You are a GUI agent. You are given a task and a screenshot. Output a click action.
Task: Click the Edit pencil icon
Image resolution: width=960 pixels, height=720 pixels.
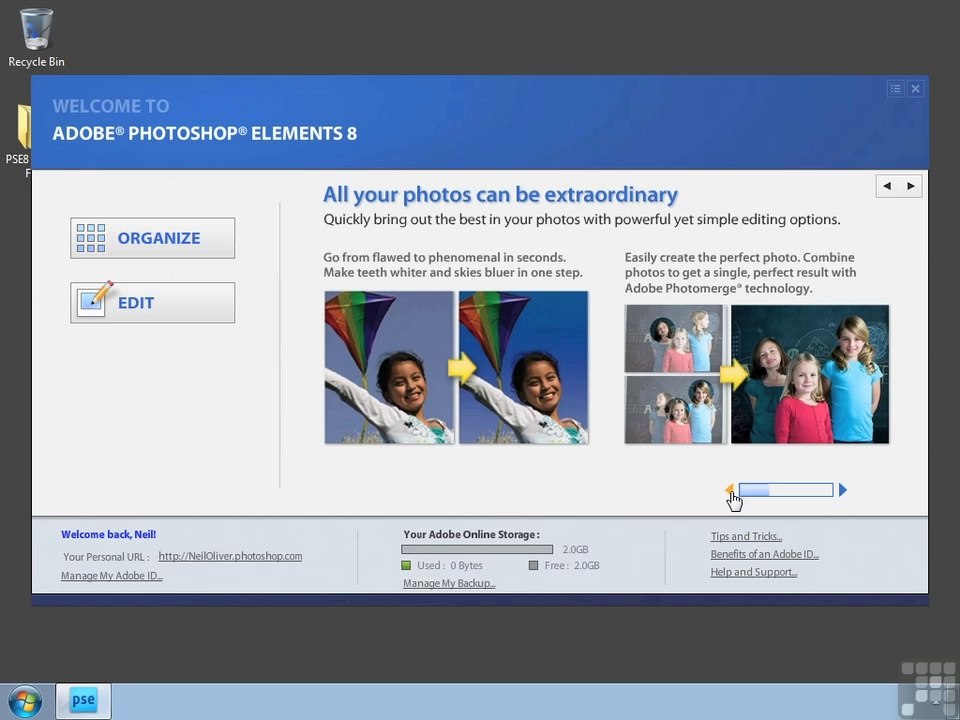(x=94, y=299)
